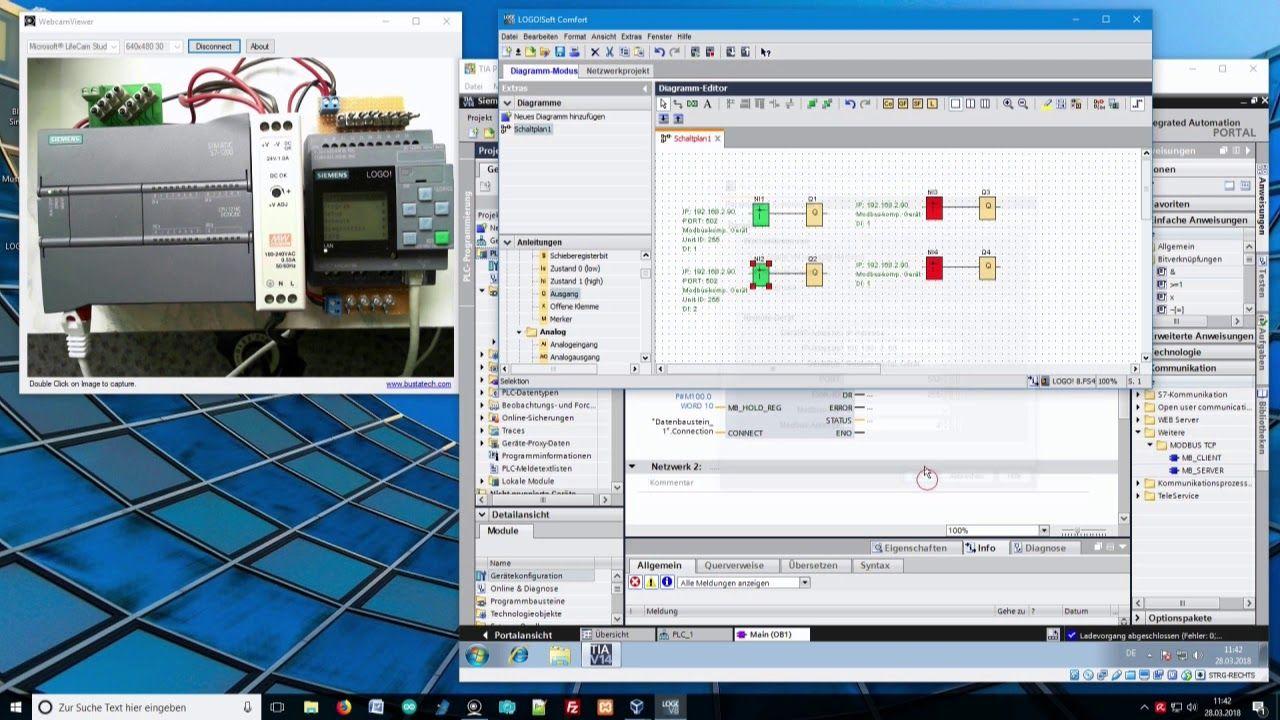Viewport: 1280px width, 720px height.
Task: Open the L block list icon
Action: tap(932, 104)
